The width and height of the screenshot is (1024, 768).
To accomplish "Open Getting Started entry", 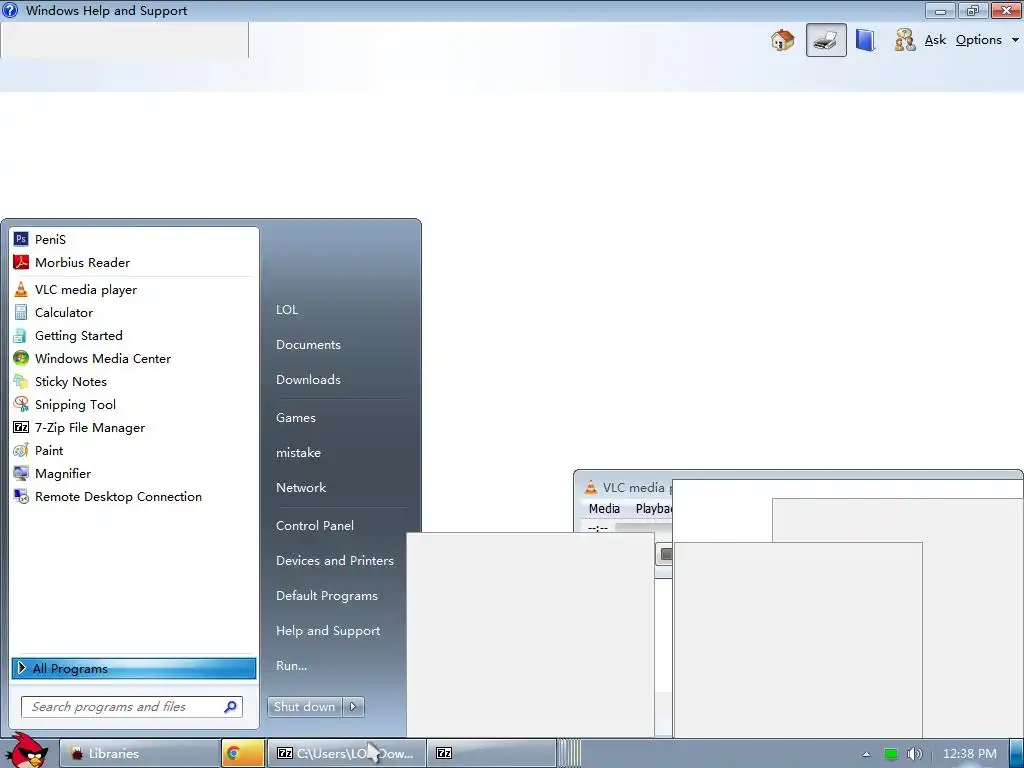I will pyautogui.click(x=134, y=336).
